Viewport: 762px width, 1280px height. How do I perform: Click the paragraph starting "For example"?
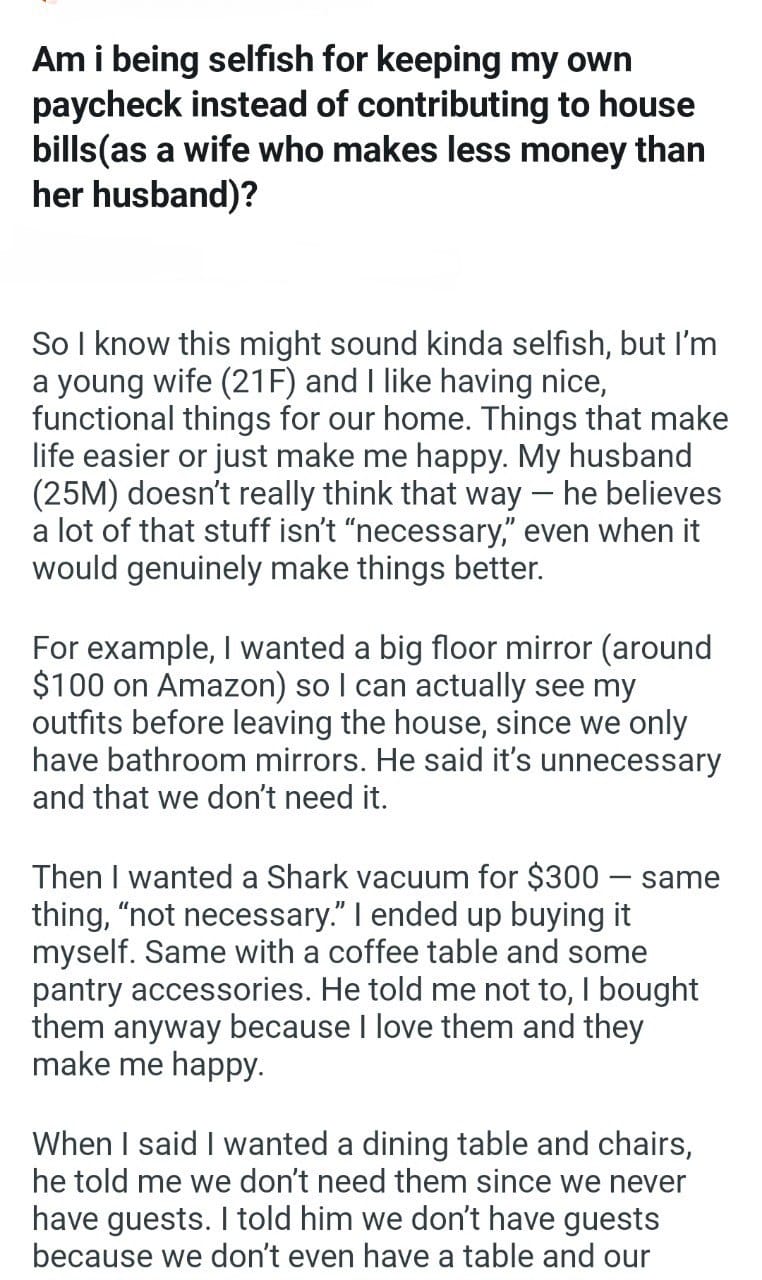[x=376, y=724]
